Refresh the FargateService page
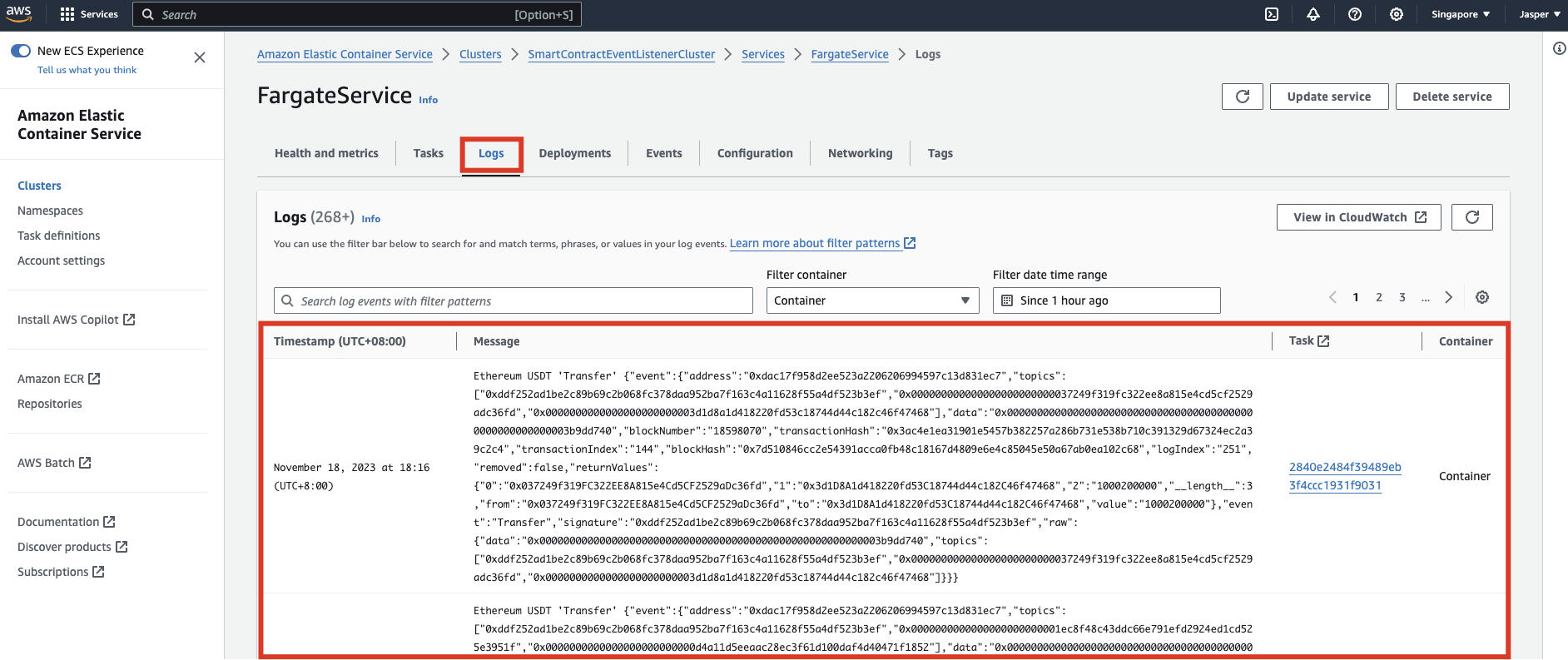Image resolution: width=1568 pixels, height=660 pixels. point(1243,97)
